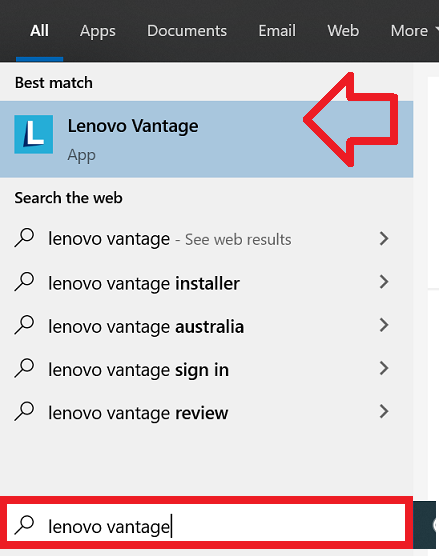The width and height of the screenshot is (439, 556).
Task: Click magnifier icon beside 'lenovo vantage australia'
Action: (x=24, y=326)
